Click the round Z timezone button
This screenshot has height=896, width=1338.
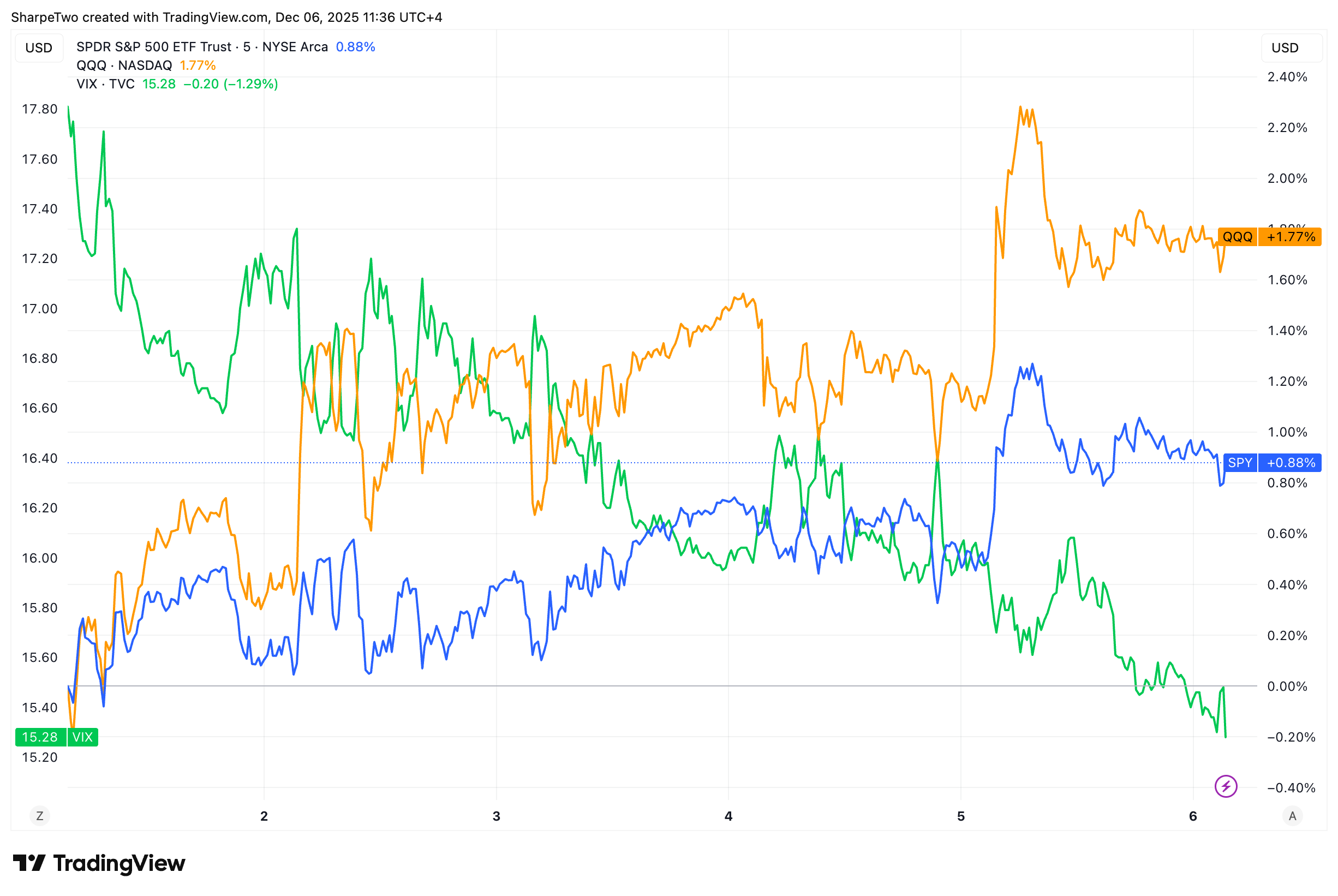(x=39, y=816)
